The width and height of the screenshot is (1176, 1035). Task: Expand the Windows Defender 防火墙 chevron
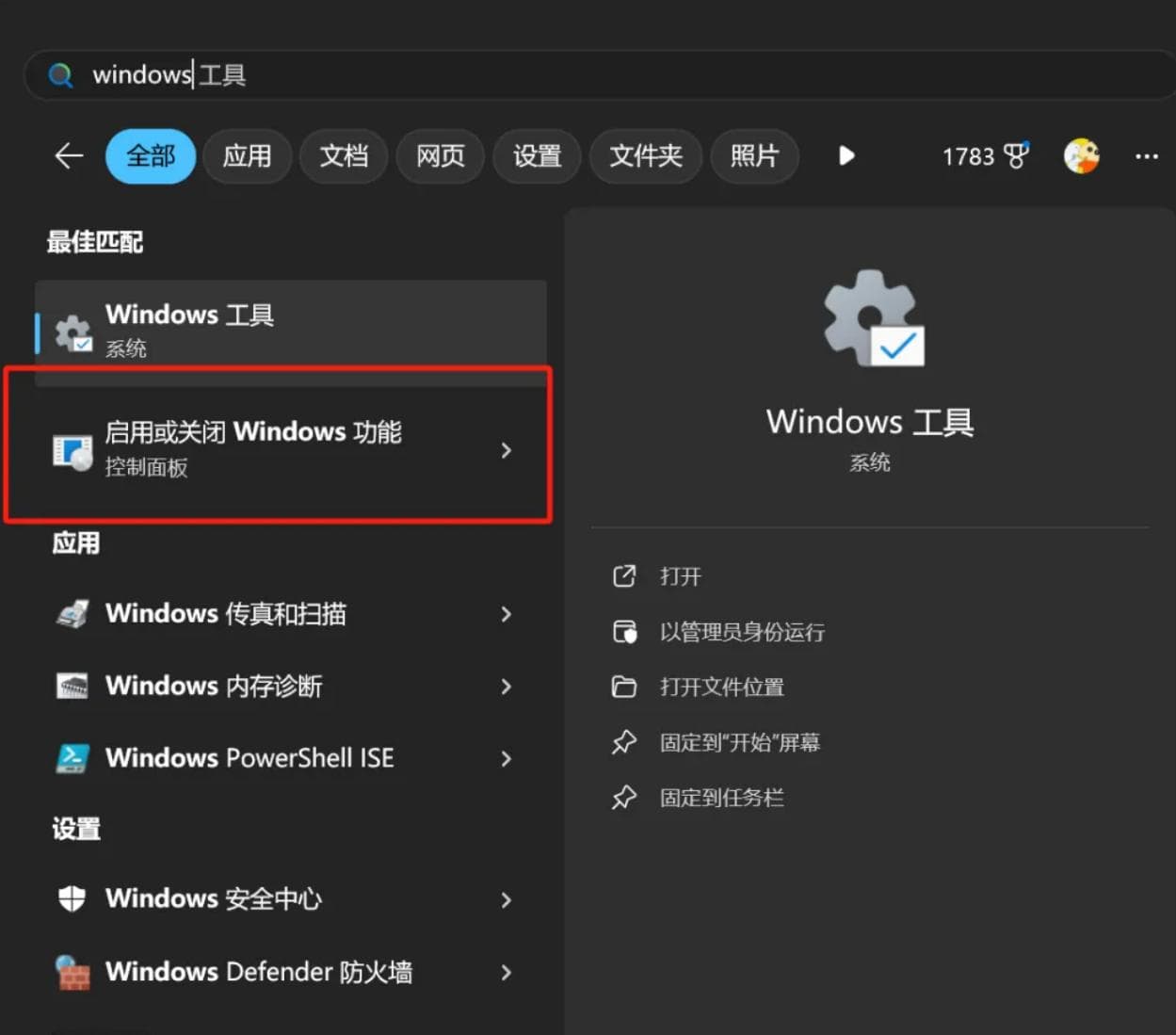pos(507,973)
